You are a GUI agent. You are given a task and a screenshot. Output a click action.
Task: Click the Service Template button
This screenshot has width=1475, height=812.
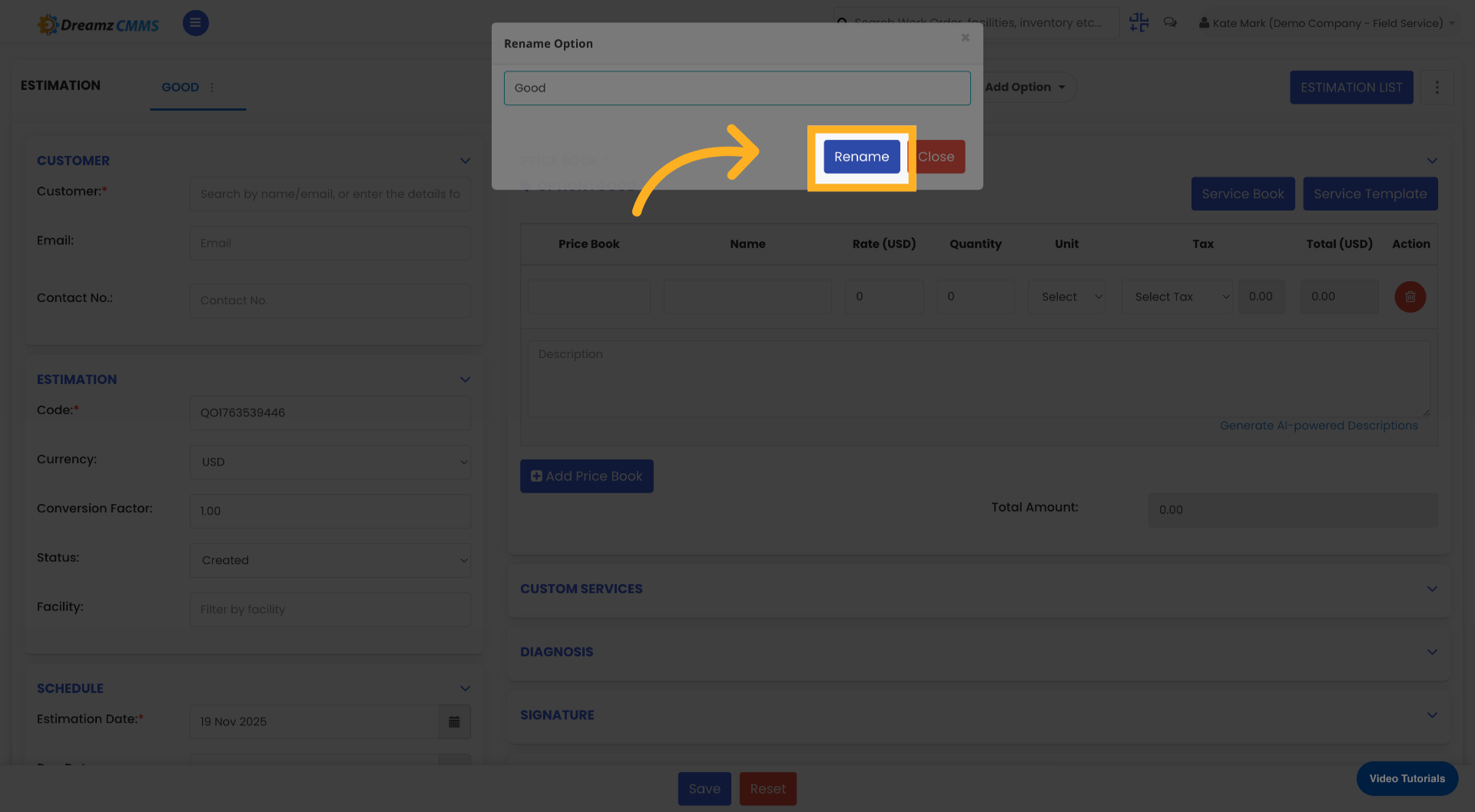(1371, 194)
